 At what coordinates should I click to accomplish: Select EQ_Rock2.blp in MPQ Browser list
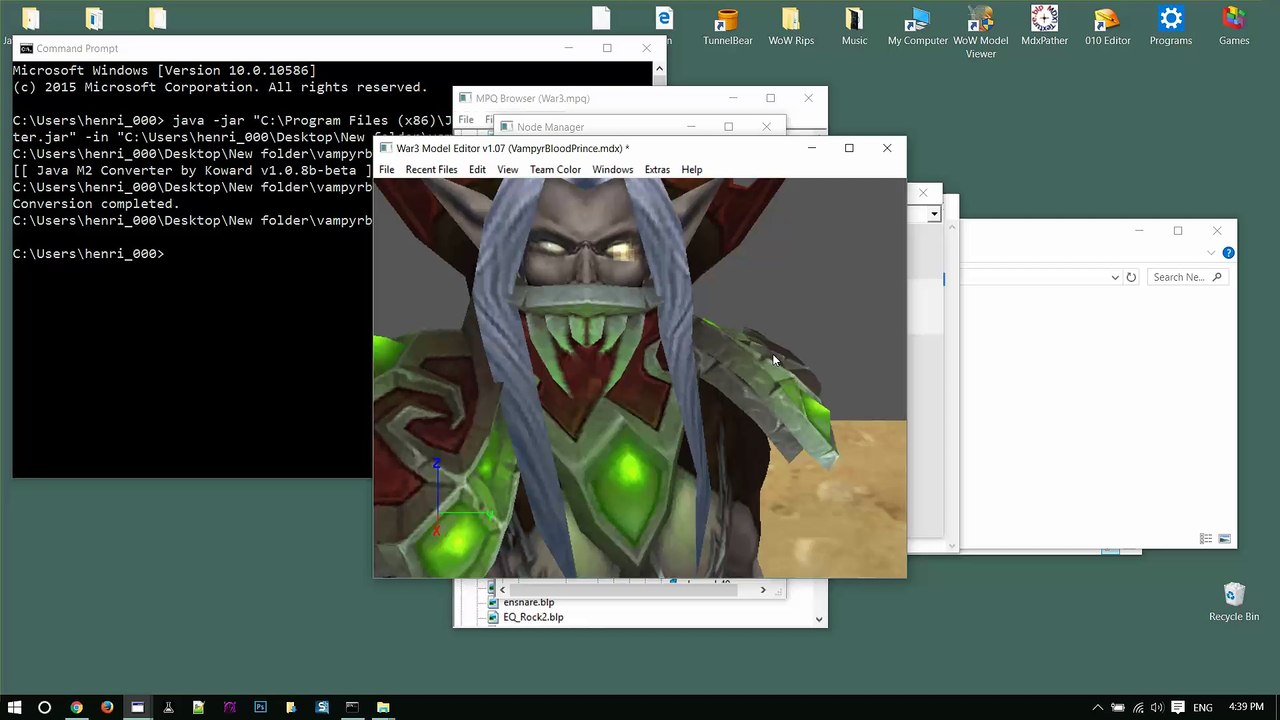coord(533,617)
